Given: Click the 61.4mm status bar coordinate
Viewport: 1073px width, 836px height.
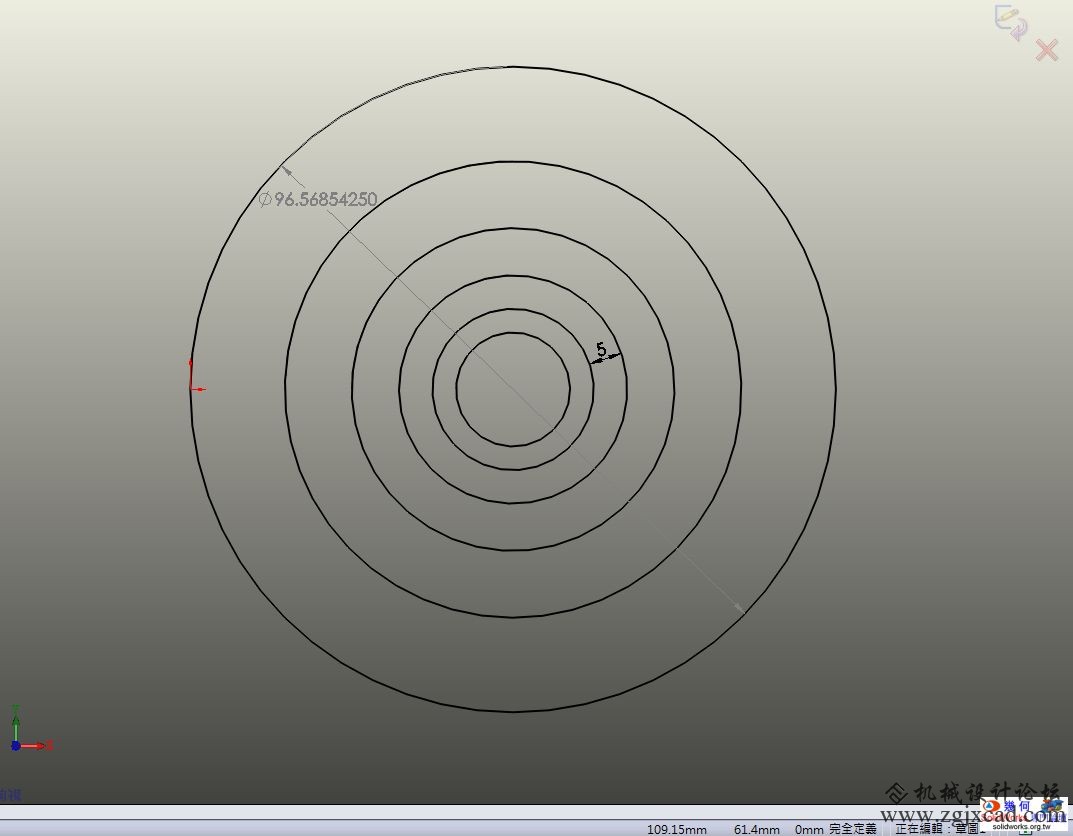Looking at the screenshot, I should [x=756, y=829].
